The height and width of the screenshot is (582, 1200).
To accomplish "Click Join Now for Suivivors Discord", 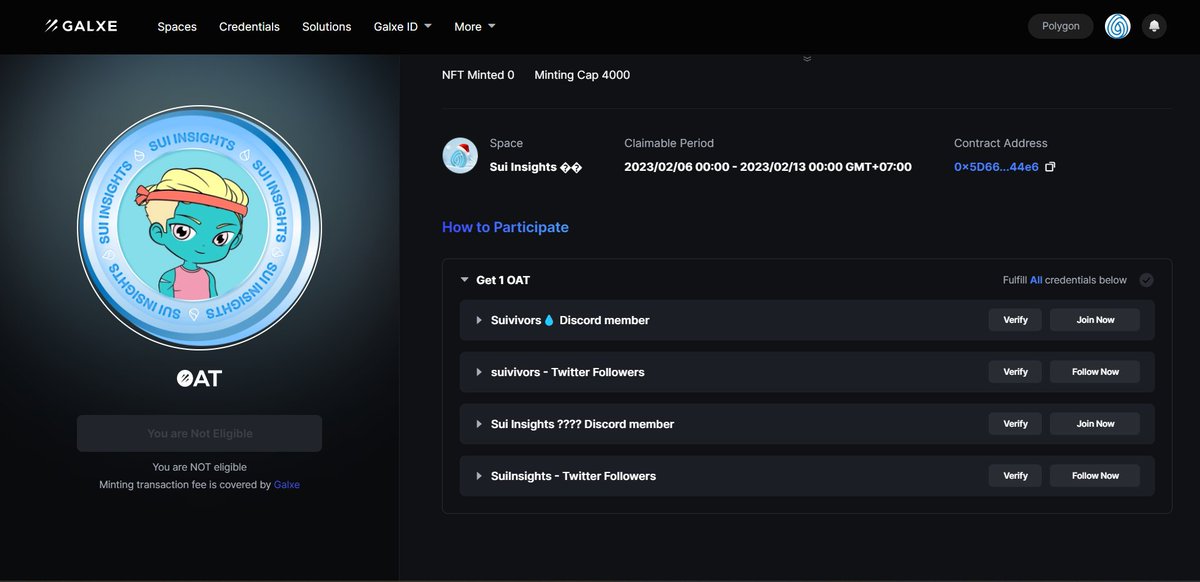I will pyautogui.click(x=1095, y=320).
